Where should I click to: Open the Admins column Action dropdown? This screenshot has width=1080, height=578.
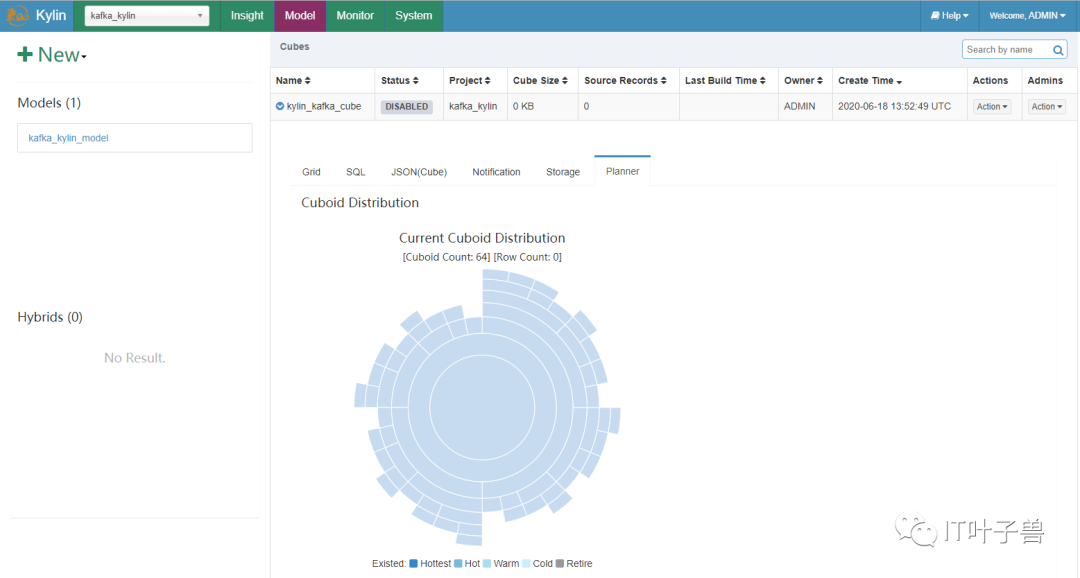click(x=1047, y=106)
